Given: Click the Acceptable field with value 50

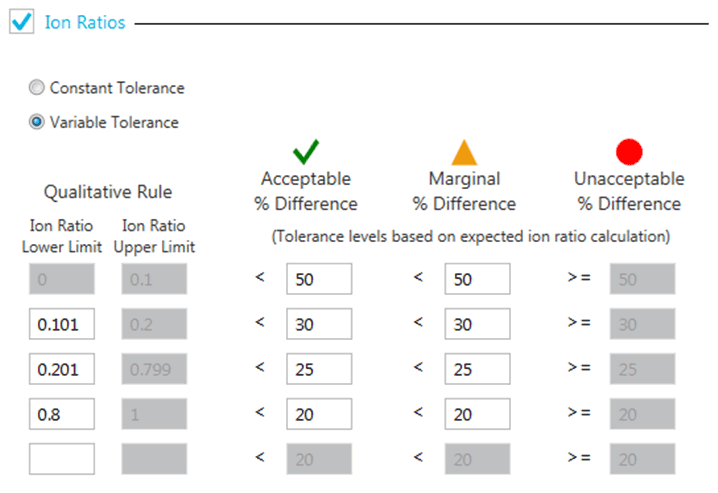Looking at the screenshot, I should [x=318, y=279].
